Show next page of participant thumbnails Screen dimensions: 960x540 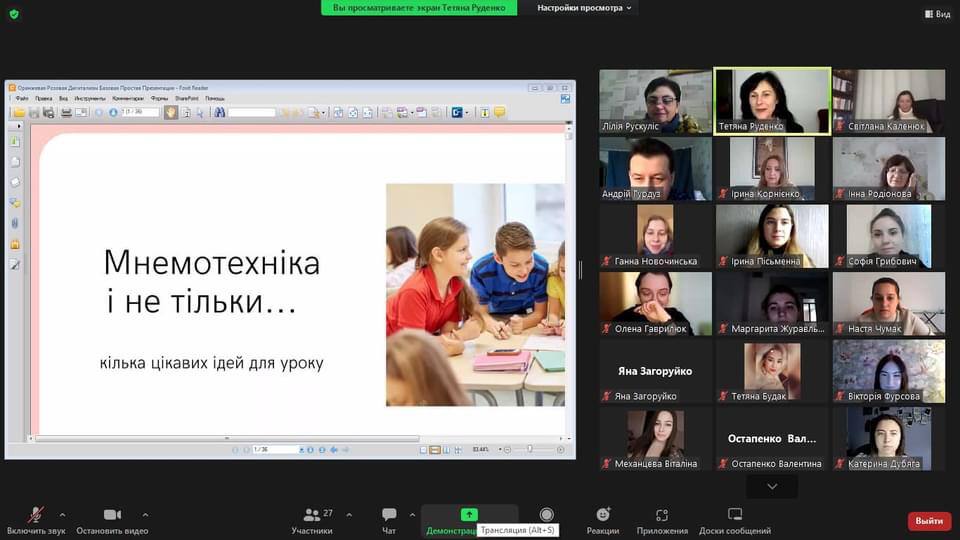(x=772, y=486)
